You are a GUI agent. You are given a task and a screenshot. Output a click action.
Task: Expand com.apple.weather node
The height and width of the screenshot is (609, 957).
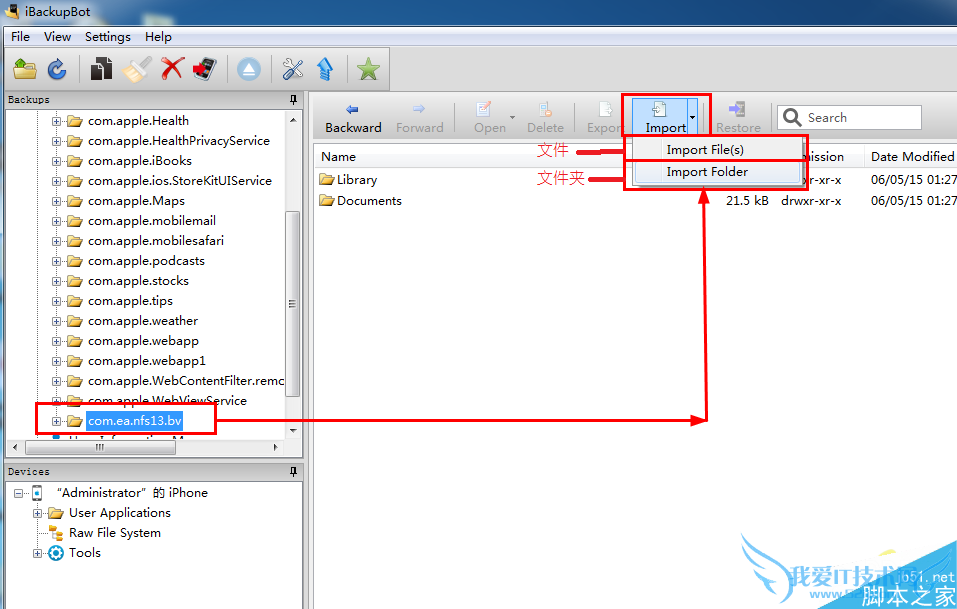[56, 321]
